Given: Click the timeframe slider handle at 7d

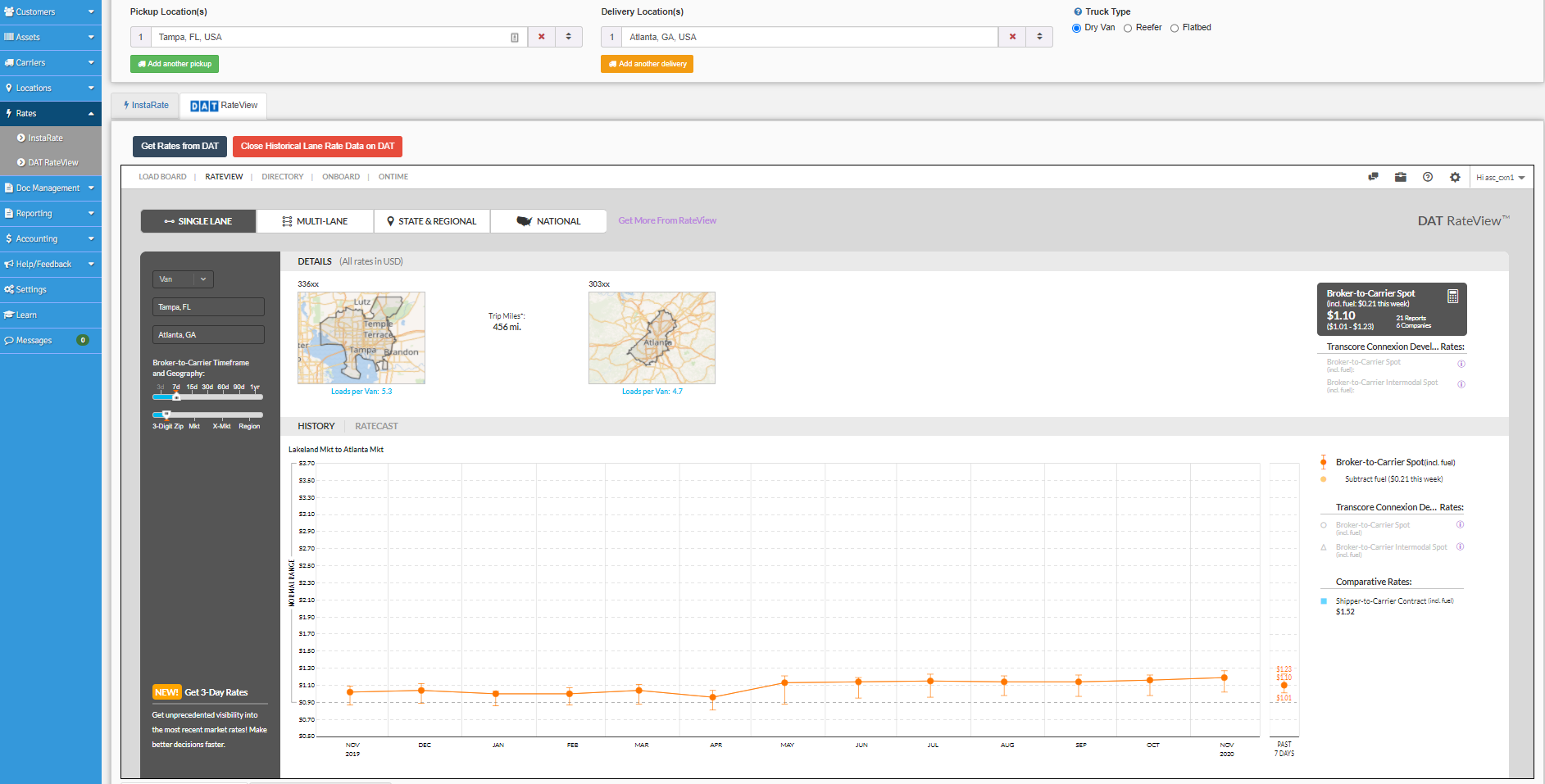Looking at the screenshot, I should coord(176,397).
